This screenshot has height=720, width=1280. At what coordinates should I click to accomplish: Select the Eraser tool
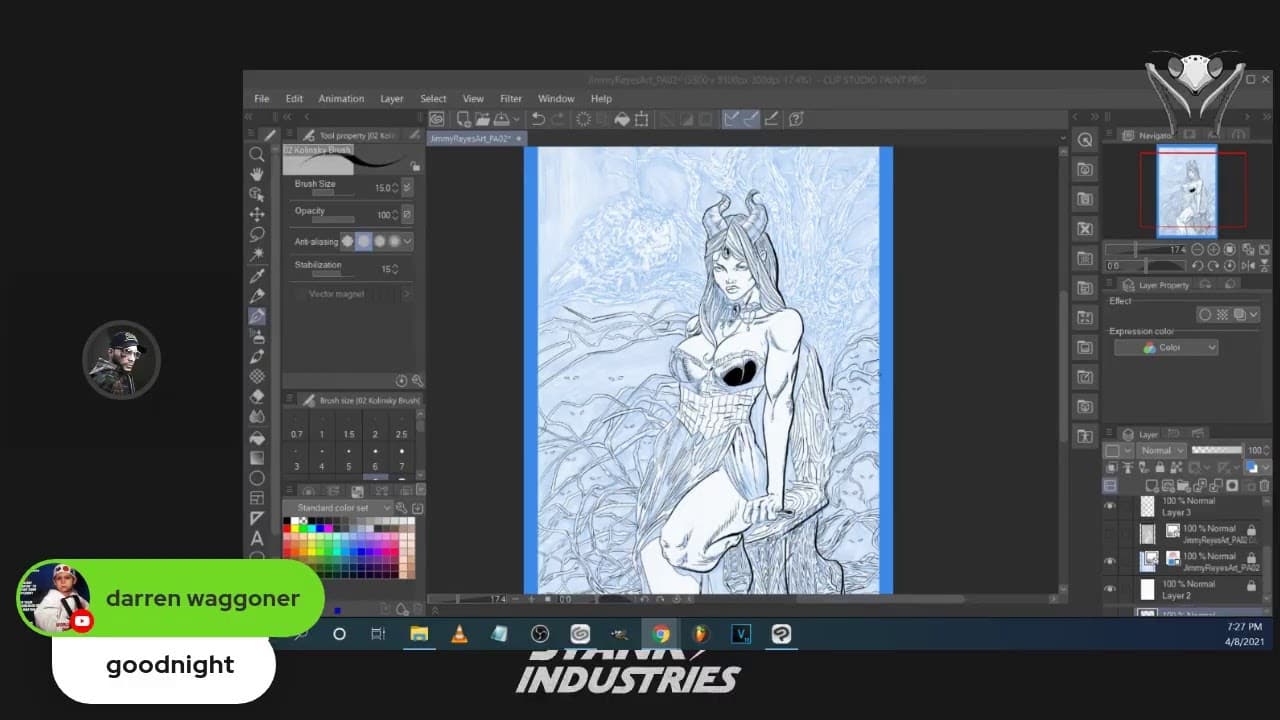tap(257, 397)
